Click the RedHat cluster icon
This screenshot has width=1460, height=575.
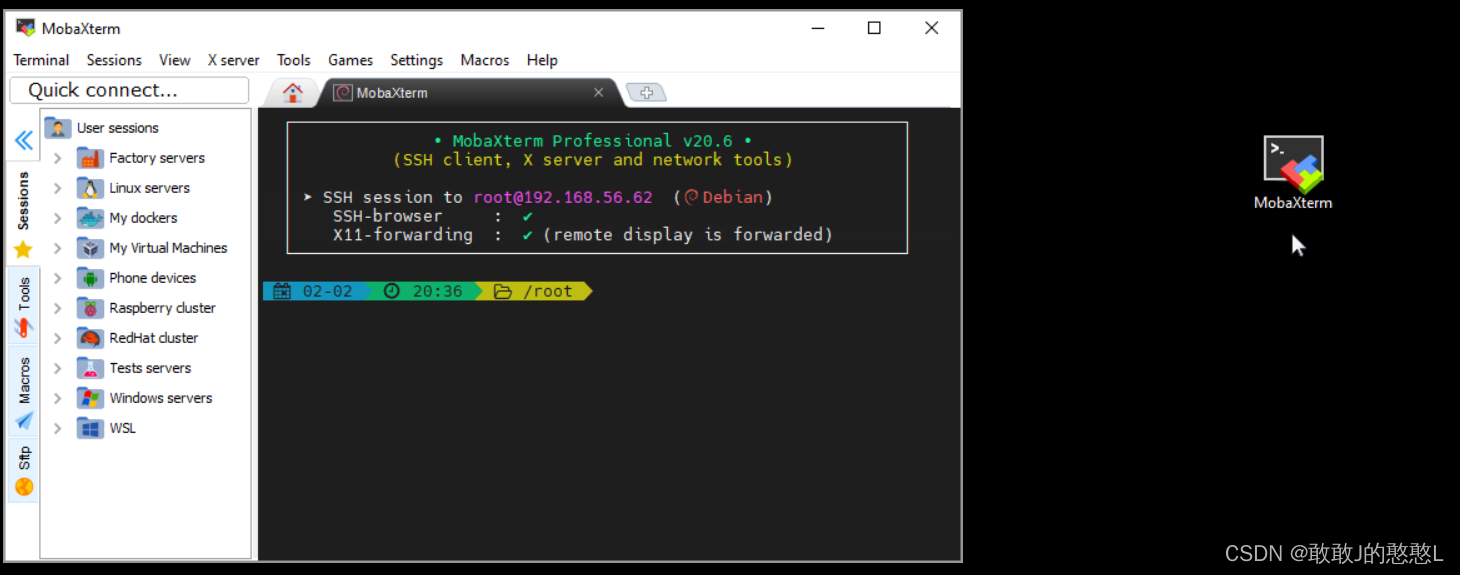tap(90, 338)
